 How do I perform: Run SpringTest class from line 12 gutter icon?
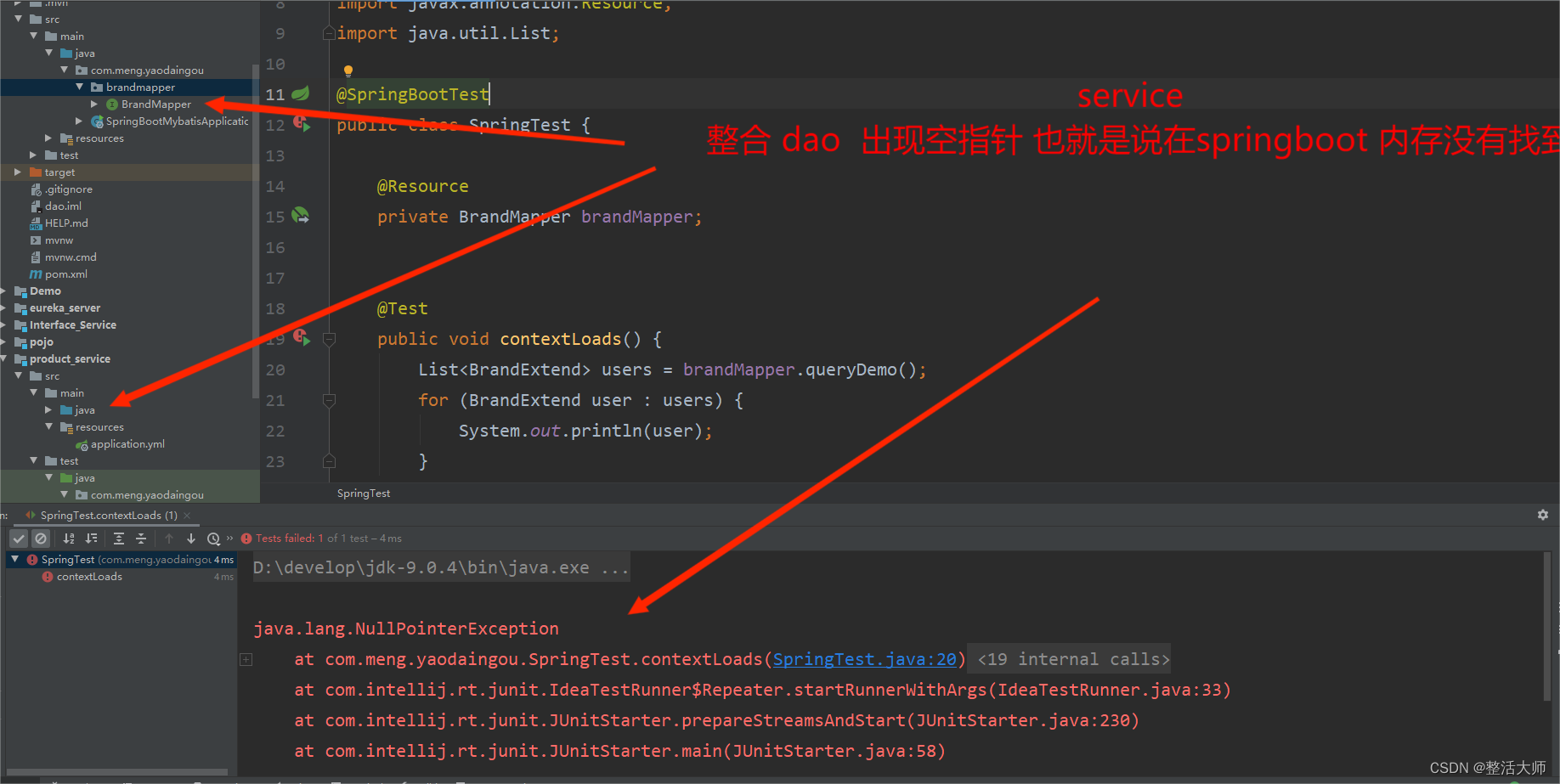coord(302,124)
